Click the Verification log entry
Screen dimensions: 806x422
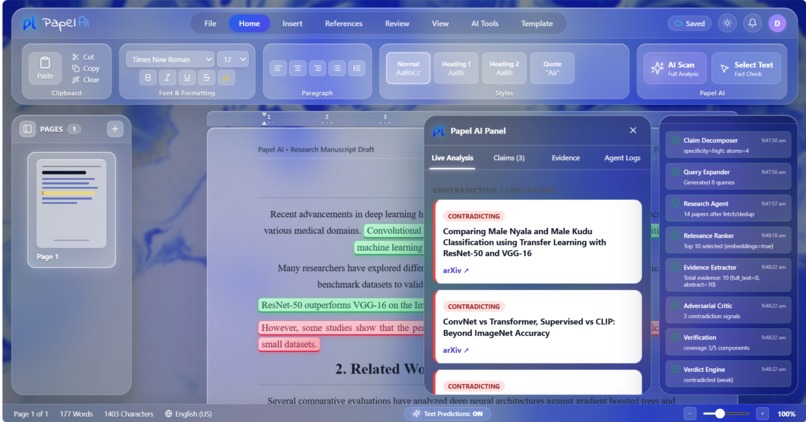pyautogui.click(x=728, y=342)
